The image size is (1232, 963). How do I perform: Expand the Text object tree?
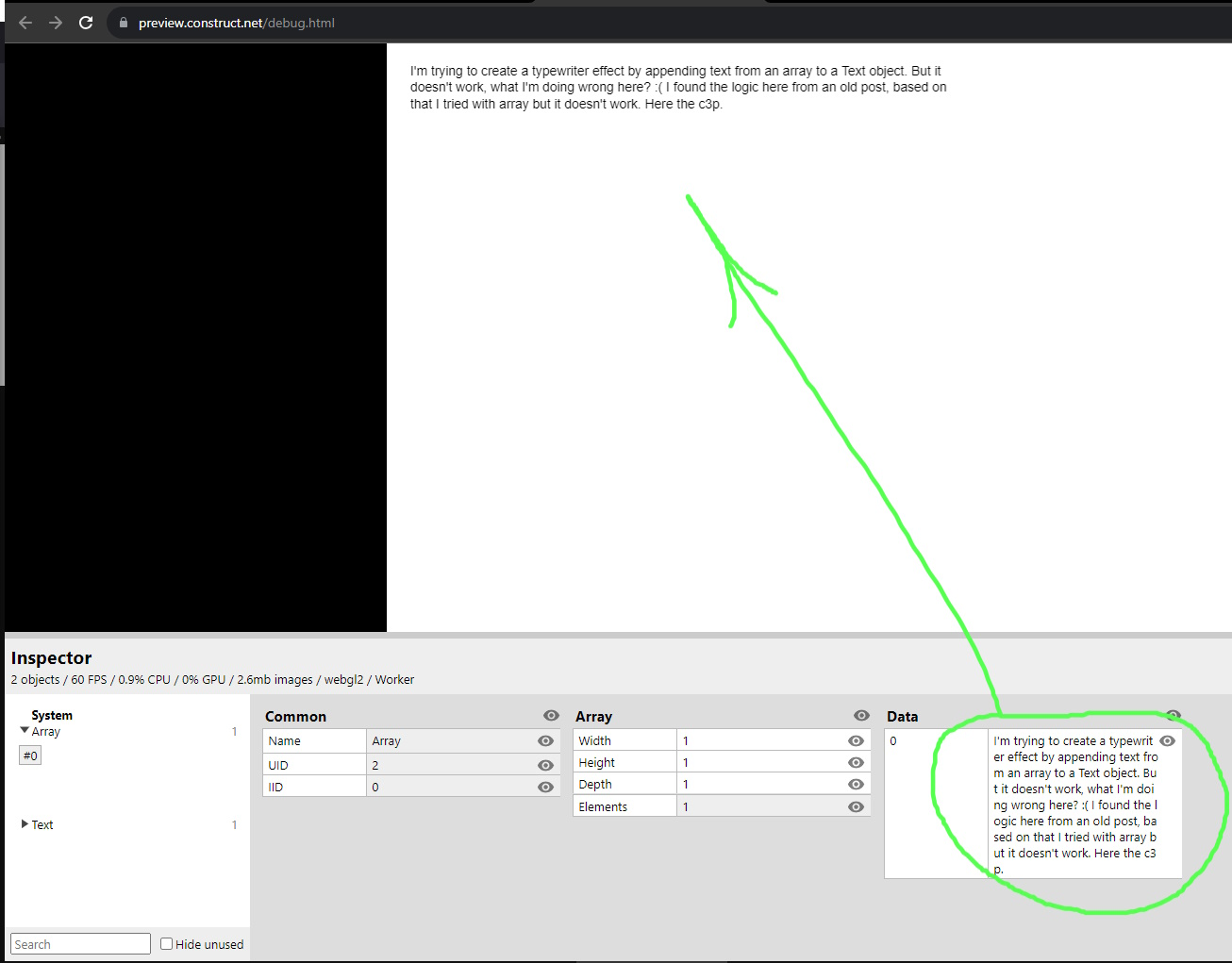(x=25, y=824)
